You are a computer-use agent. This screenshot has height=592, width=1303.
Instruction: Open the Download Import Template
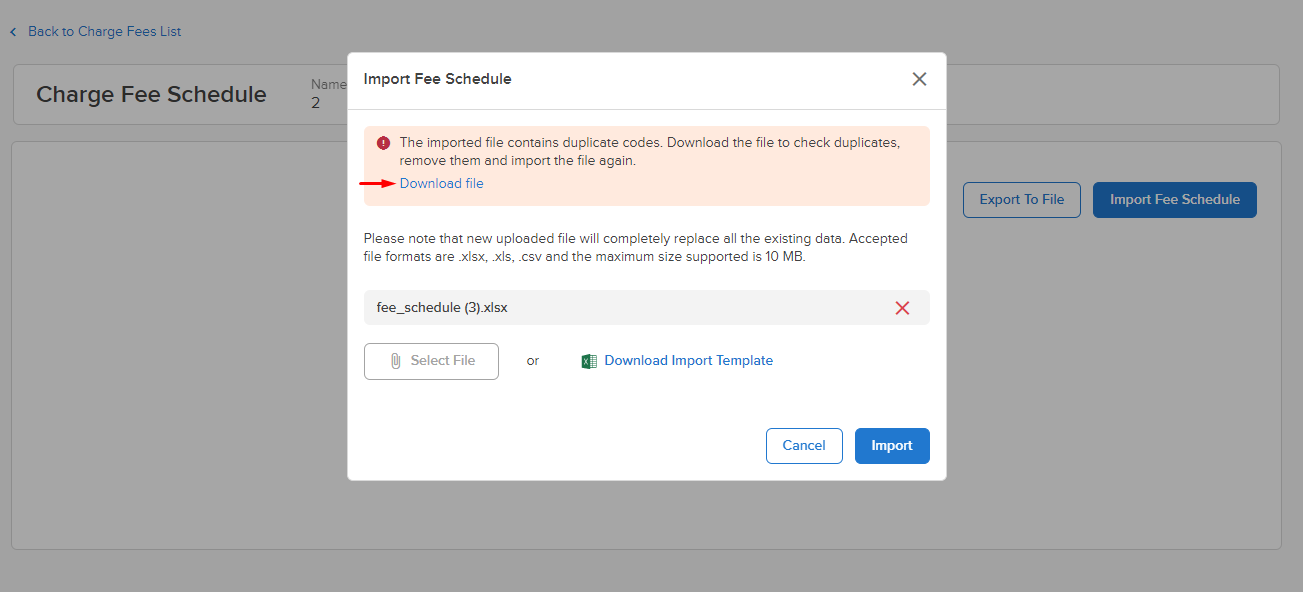[688, 360]
